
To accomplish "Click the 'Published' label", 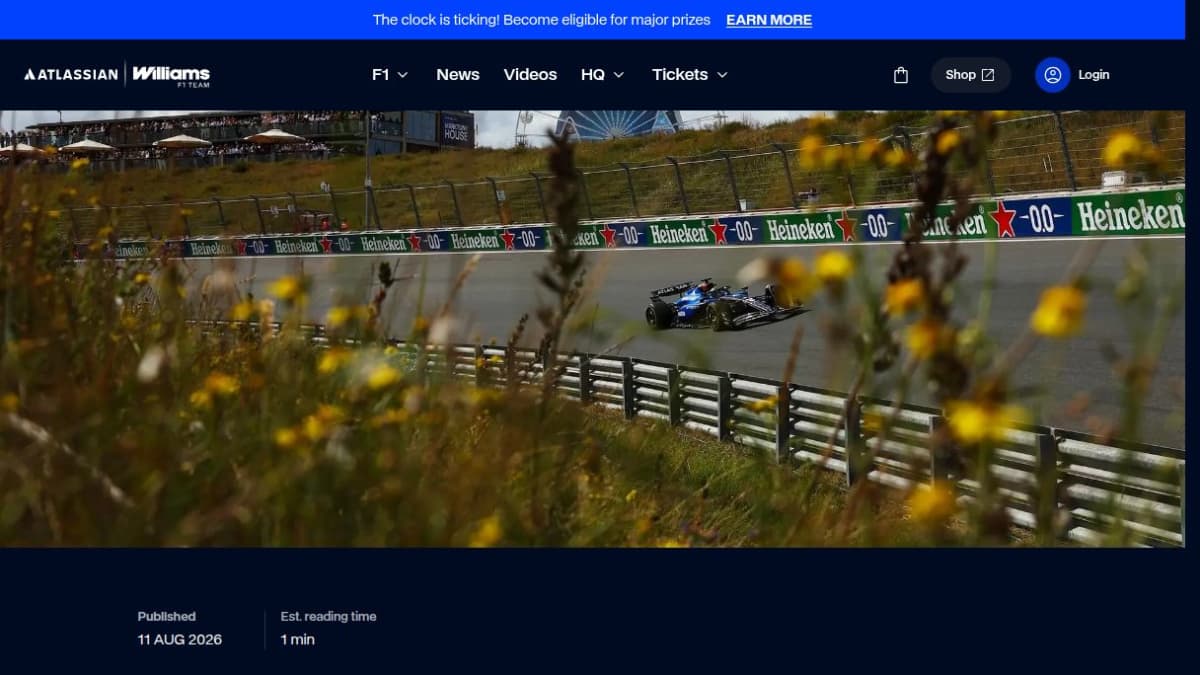I will click(167, 616).
